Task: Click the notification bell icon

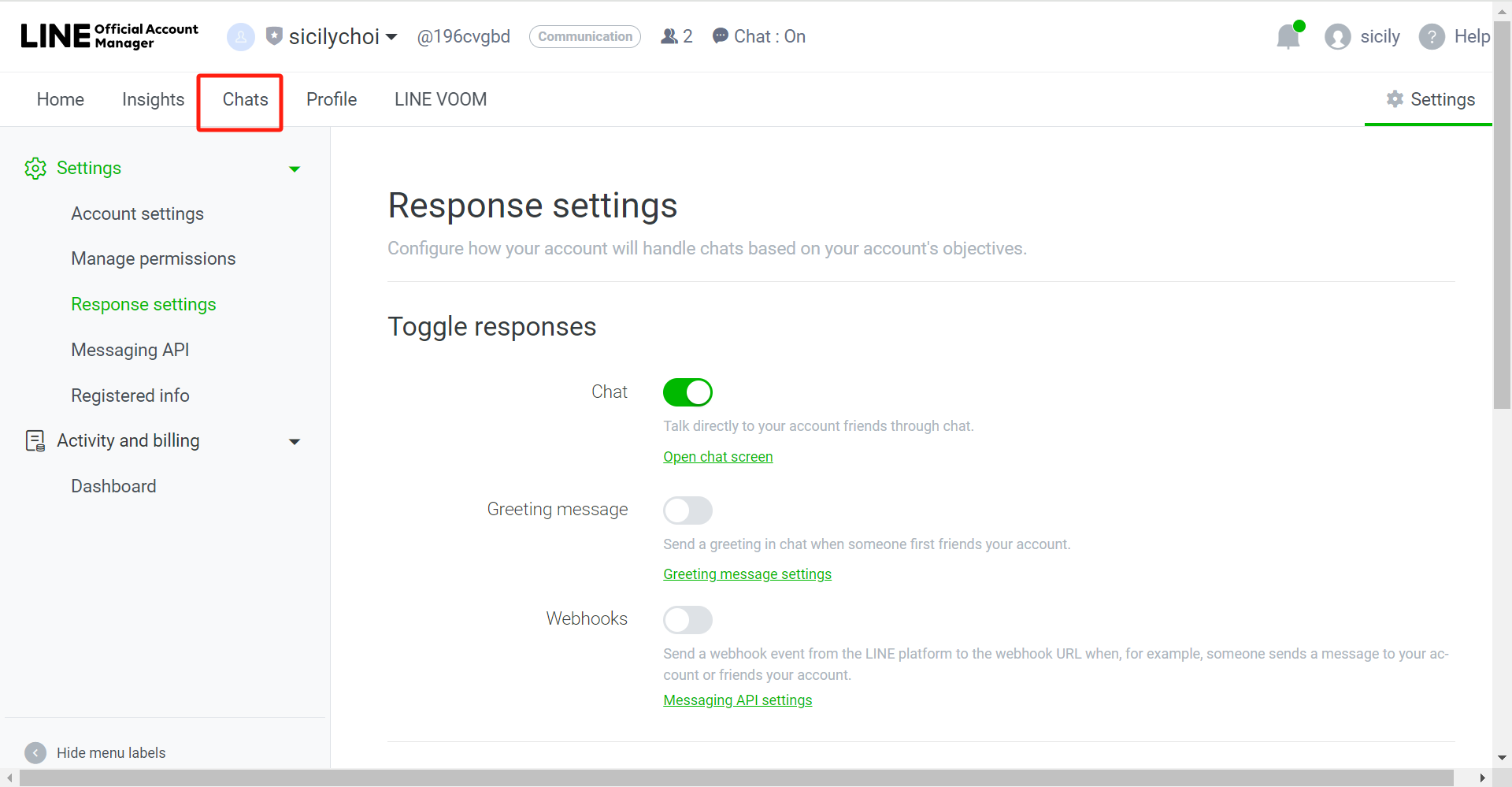Action: (x=1288, y=37)
